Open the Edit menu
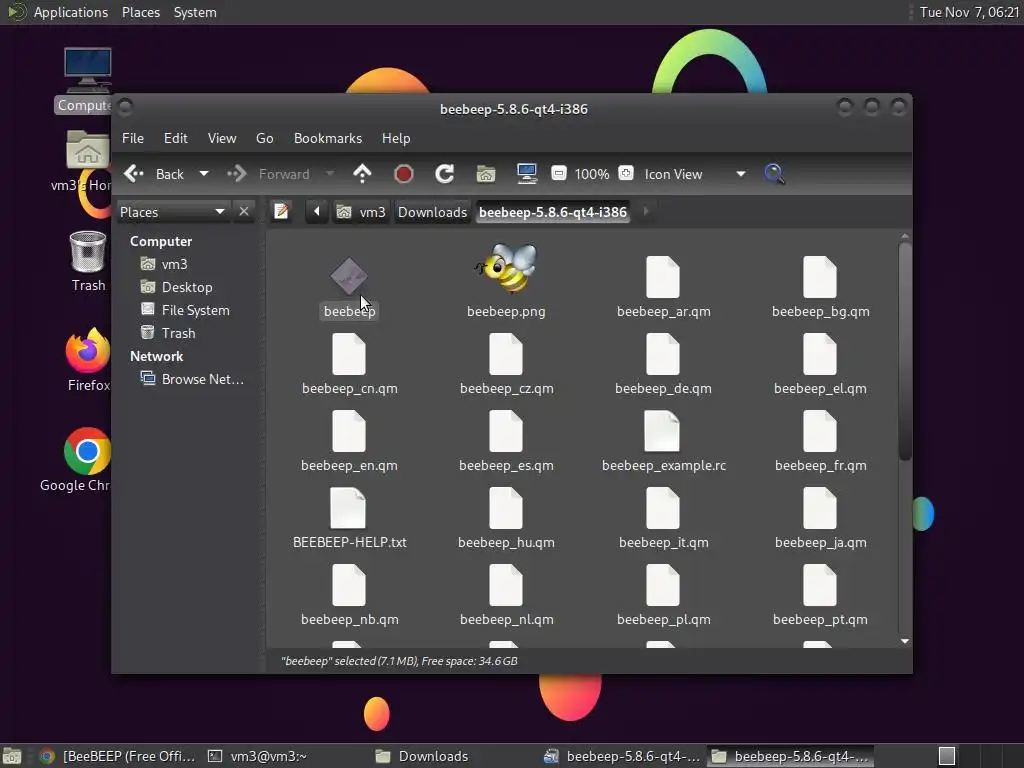The image size is (1024, 768). pos(176,138)
